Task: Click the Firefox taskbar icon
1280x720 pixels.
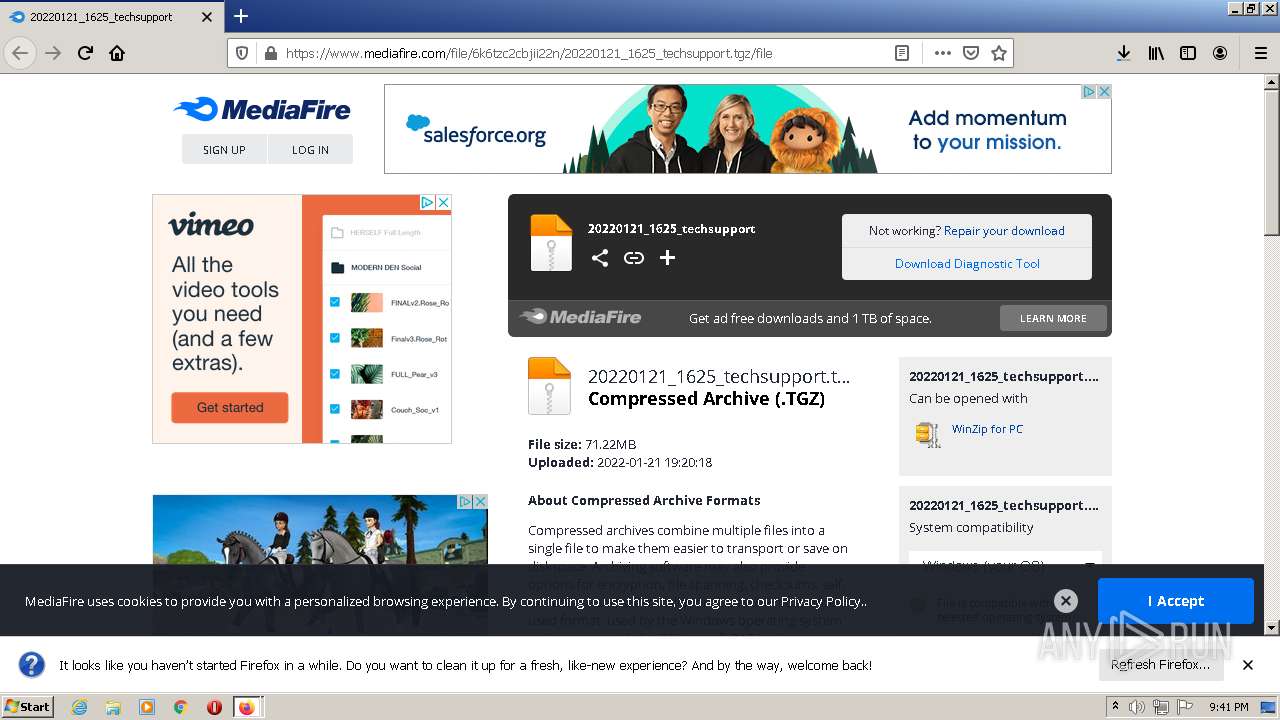Action: click(x=246, y=707)
